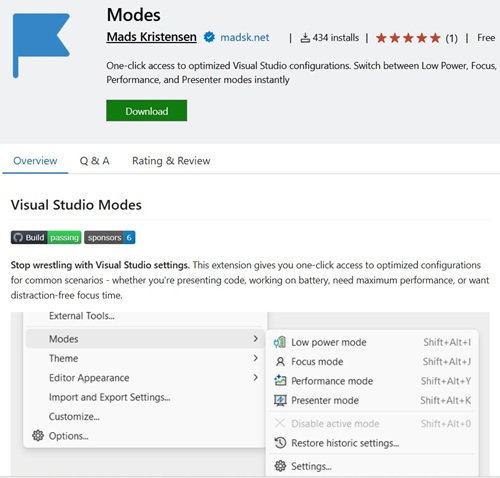The image size is (500, 478).
Task: Click the Shift+Alt+Y shortcut text
Action: click(446, 381)
